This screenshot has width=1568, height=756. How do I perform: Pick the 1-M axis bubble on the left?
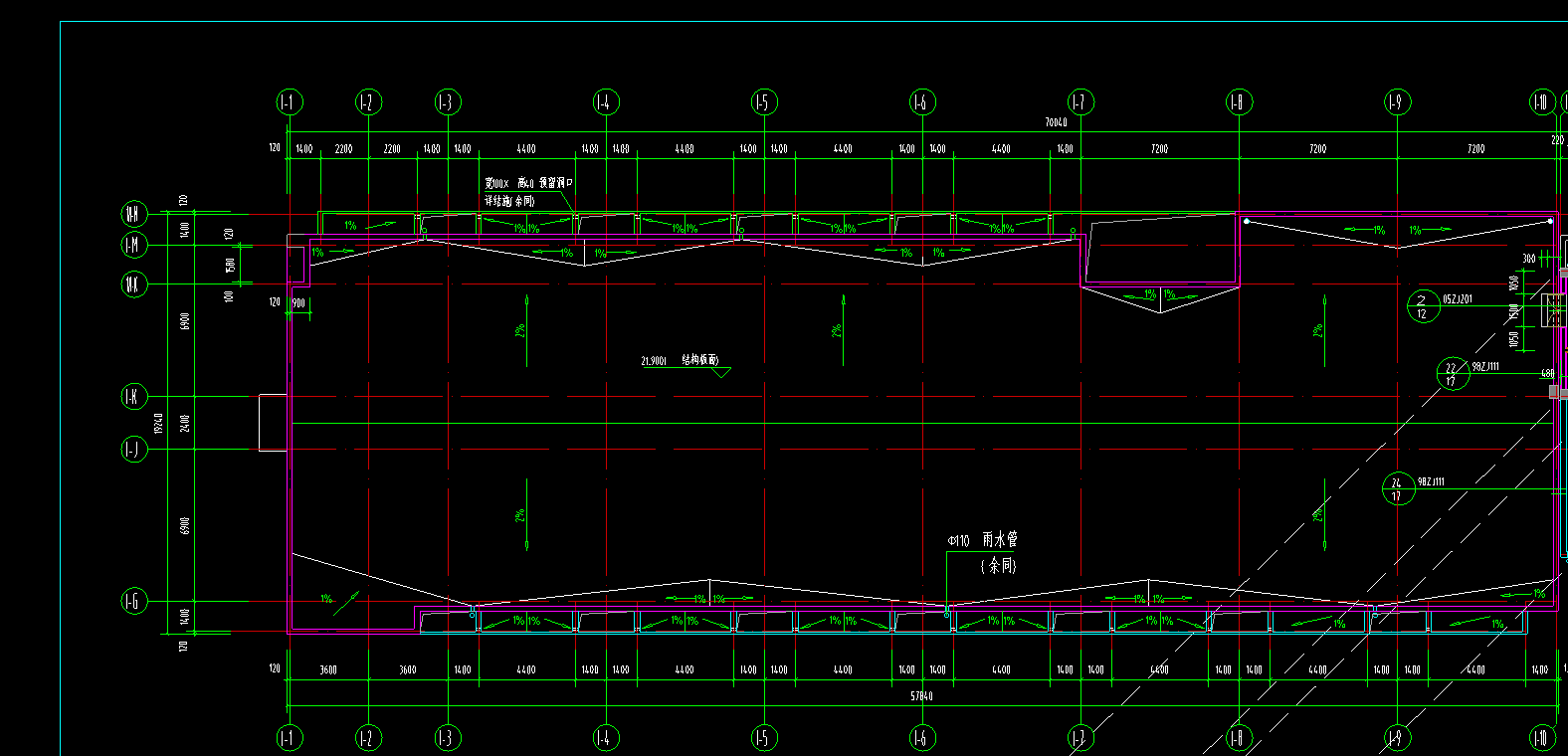tap(134, 245)
